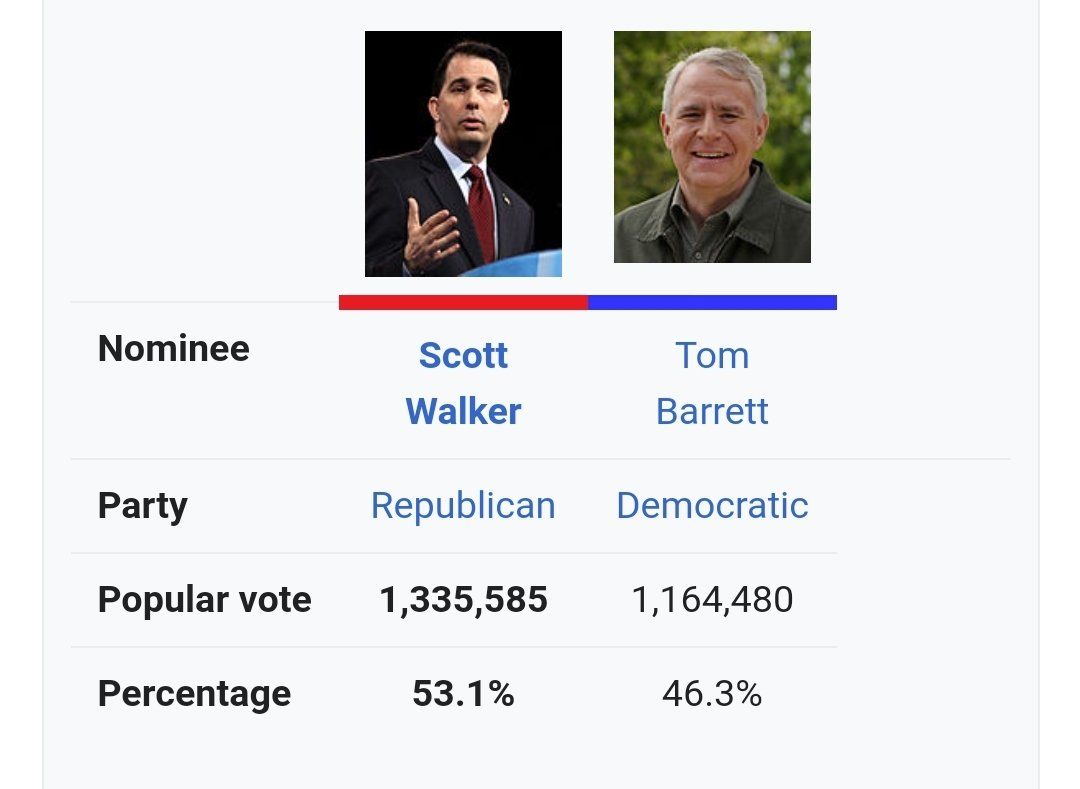This screenshot has height=789, width=1080.
Task: Click the Nominee row label
Action: 174,348
